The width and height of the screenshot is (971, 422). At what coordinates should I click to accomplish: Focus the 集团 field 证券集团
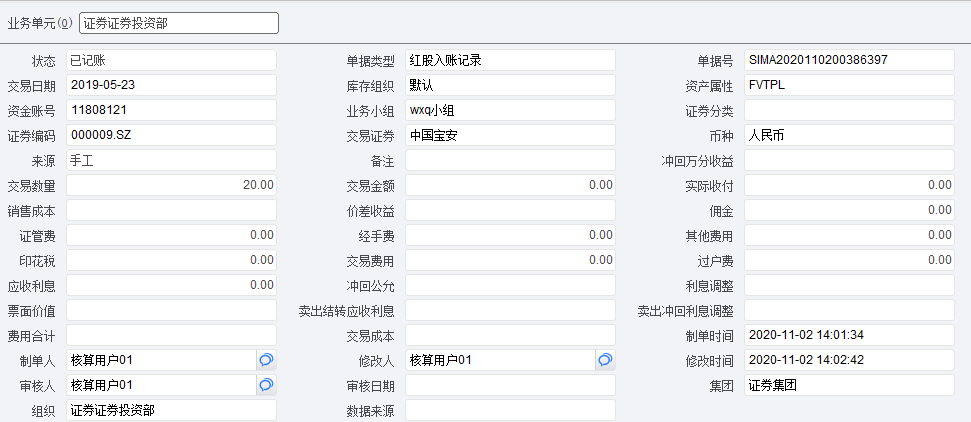click(x=848, y=385)
